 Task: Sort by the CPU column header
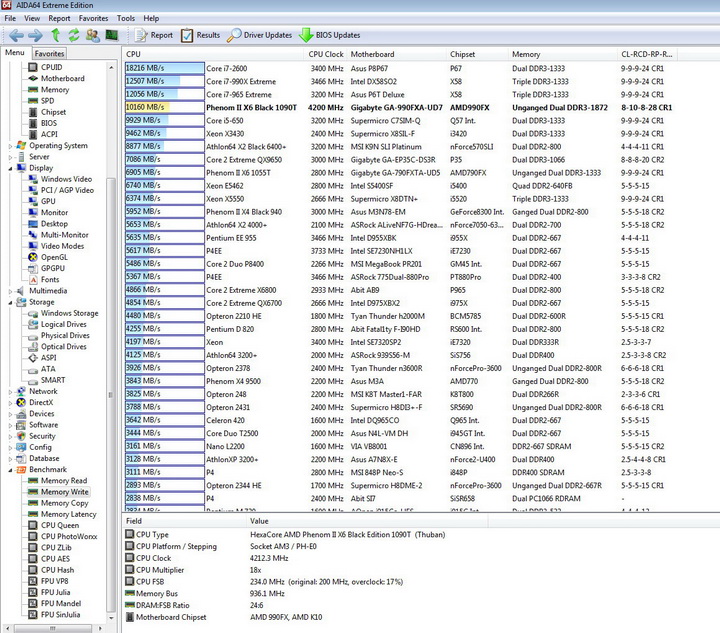pos(213,54)
